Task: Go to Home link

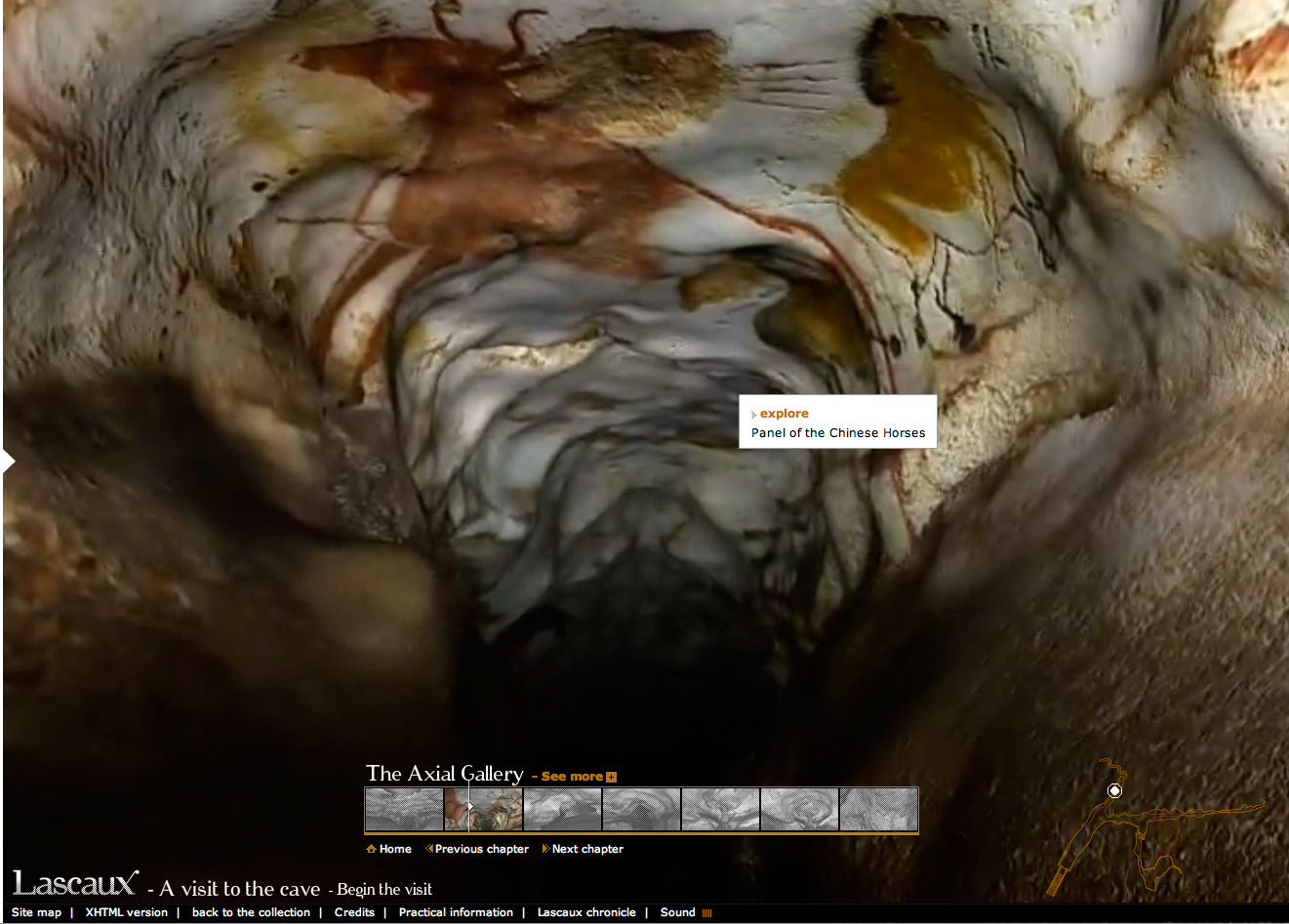Action: pos(395,849)
